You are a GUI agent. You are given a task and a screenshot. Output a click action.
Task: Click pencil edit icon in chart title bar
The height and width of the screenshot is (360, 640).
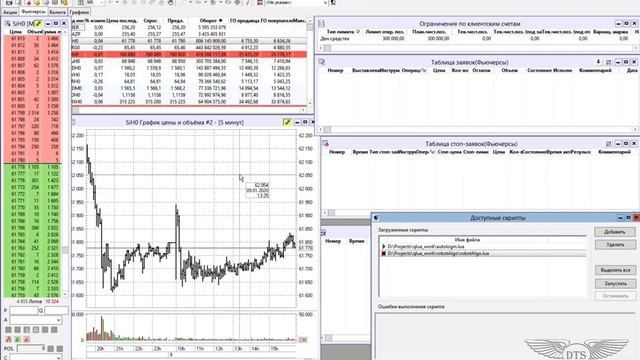point(287,122)
